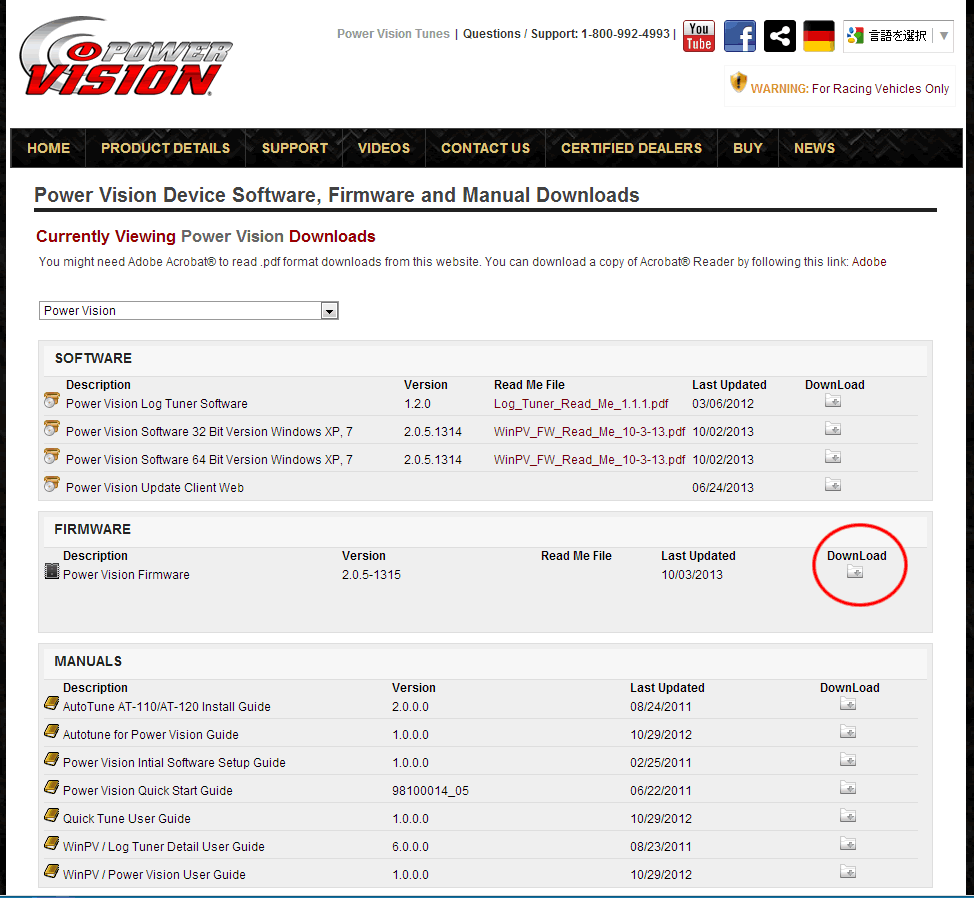This screenshot has height=898, width=974.
Task: Click the SOFTWARE section heading
Action: click(93, 358)
